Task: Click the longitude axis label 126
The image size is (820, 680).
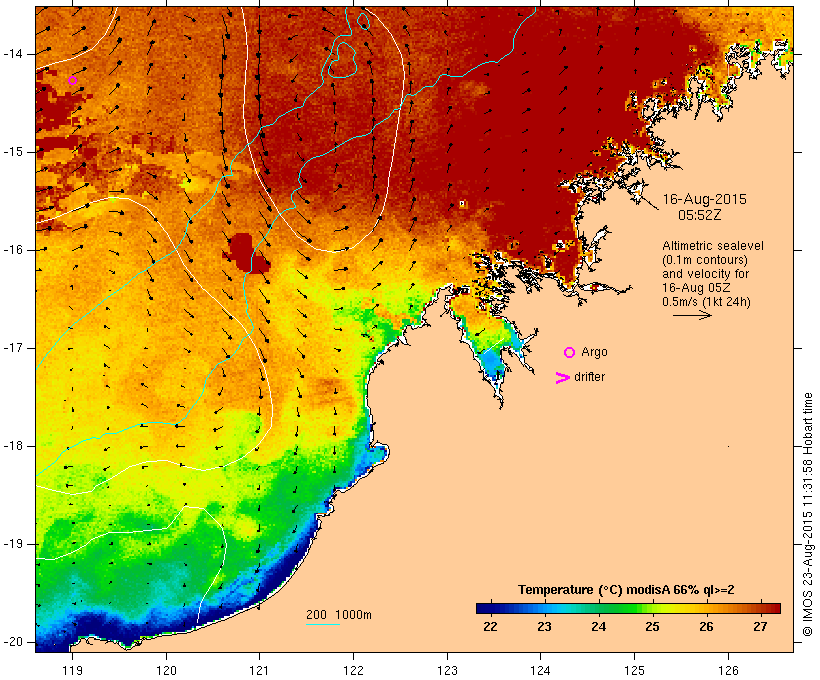Action: point(728,670)
